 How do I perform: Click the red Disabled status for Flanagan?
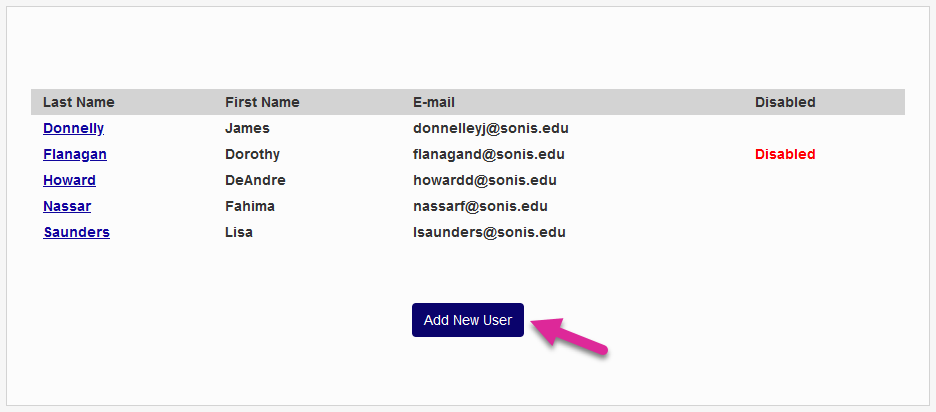pos(785,154)
